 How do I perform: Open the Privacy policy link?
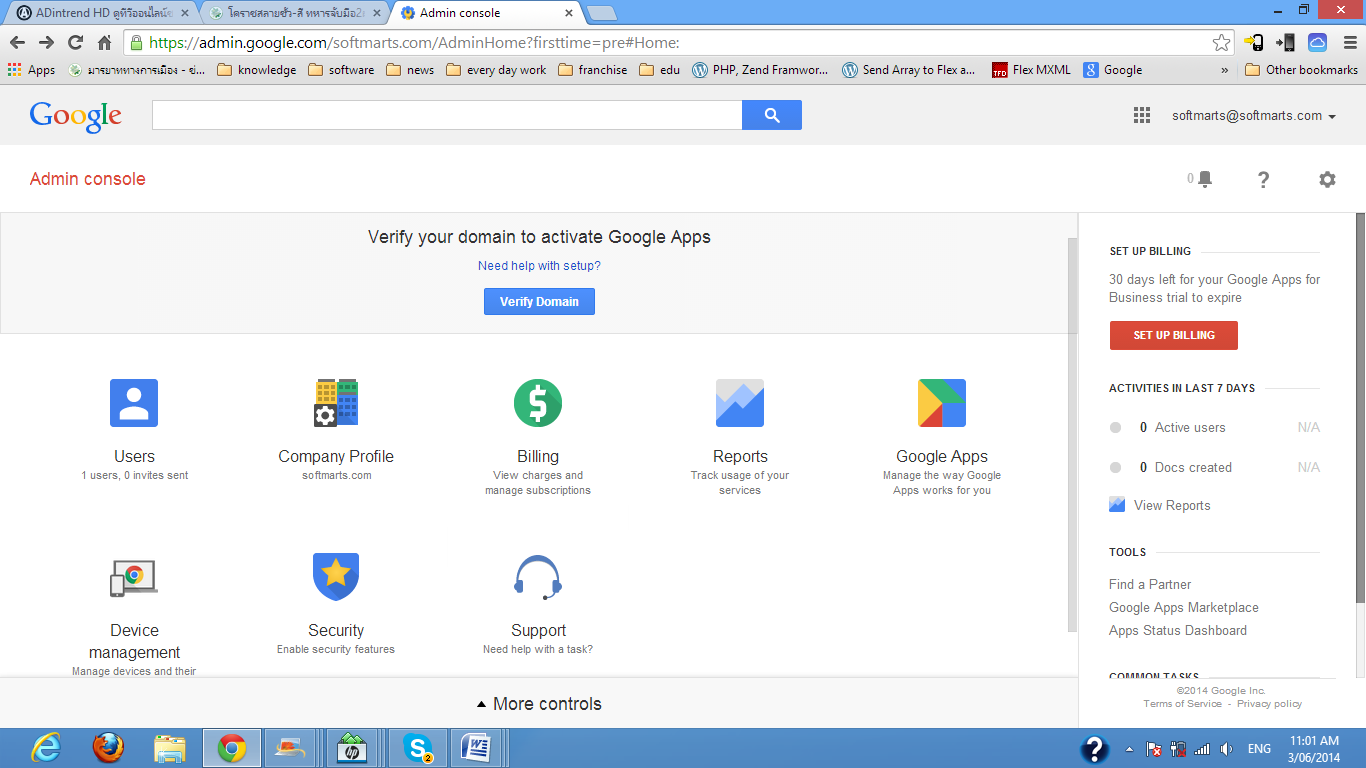(1269, 704)
